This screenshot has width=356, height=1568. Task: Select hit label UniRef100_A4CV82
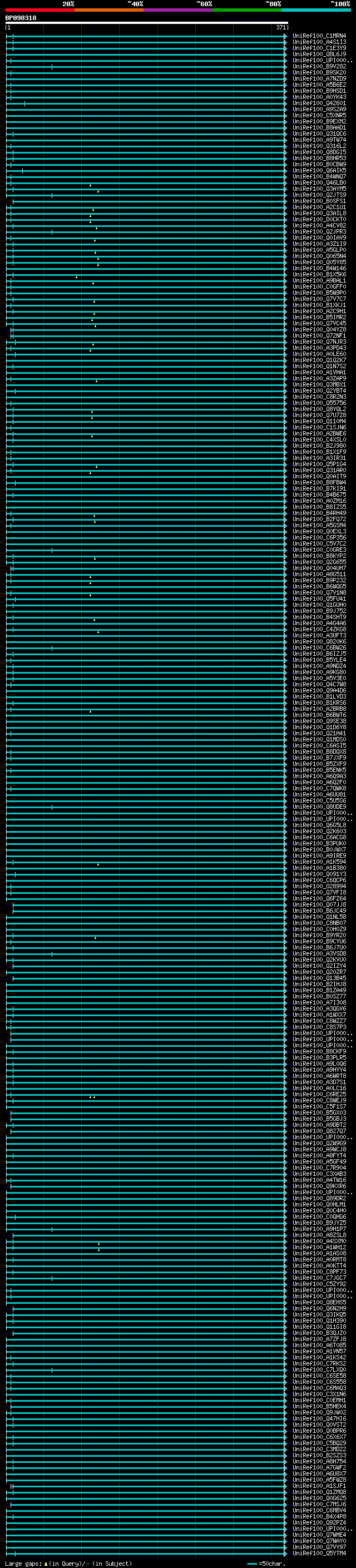click(x=319, y=226)
